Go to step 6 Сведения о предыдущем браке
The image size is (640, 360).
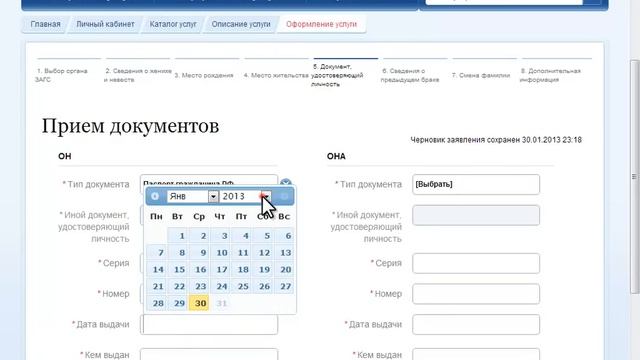point(410,75)
